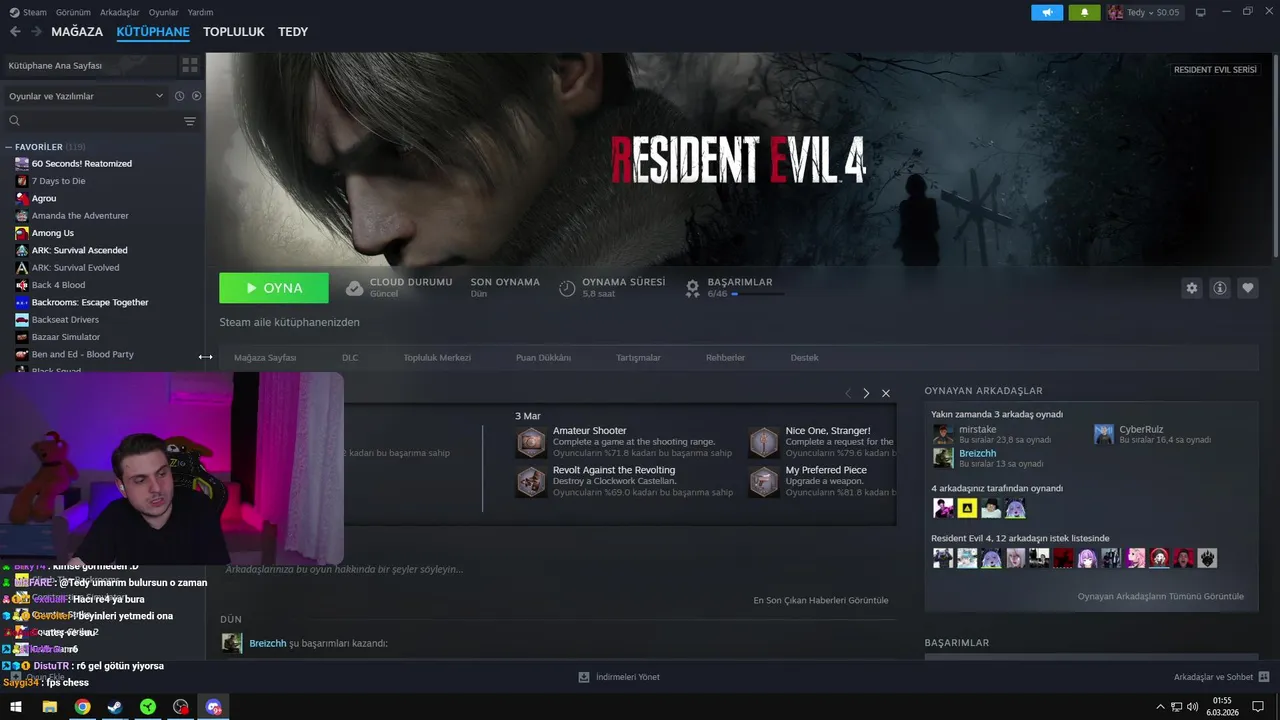Screen dimensions: 1280x720
Task: Show game info panel icon
Action: (1220, 288)
